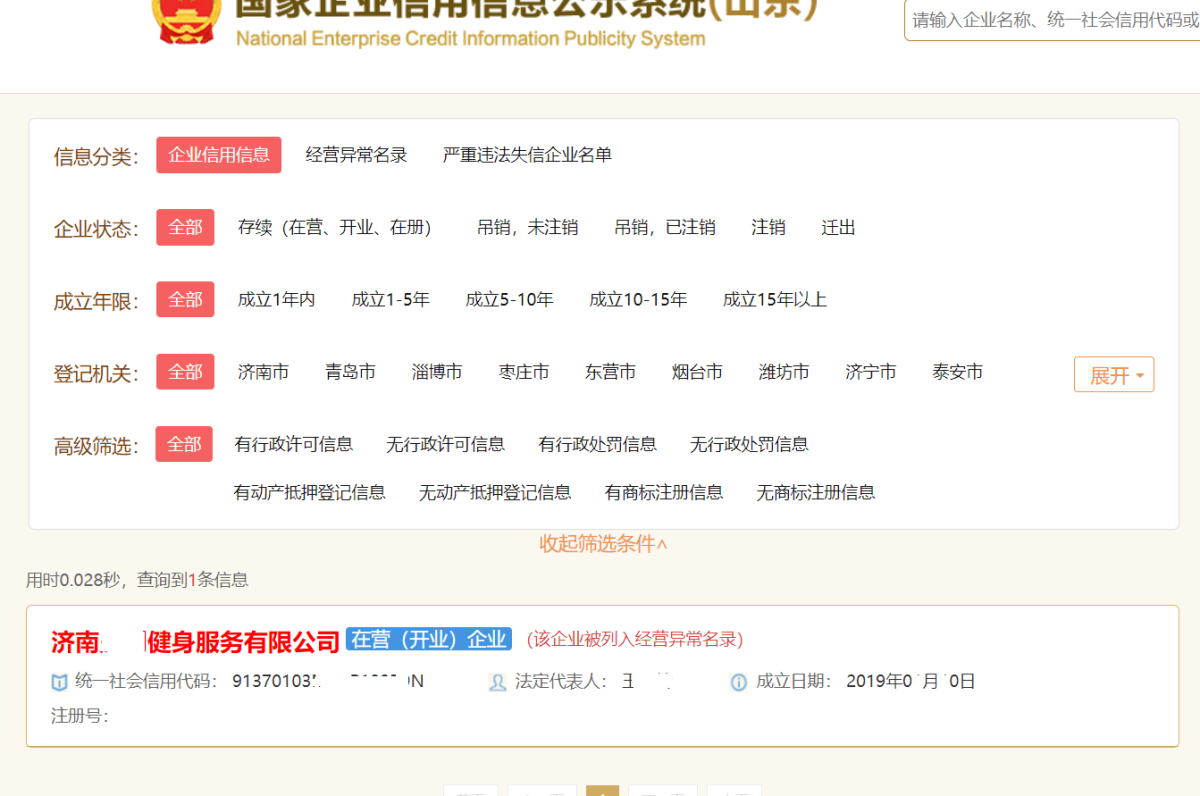The image size is (1200, 796).
Task: Select 无商标注册信息 advanced filter
Action: point(815,492)
